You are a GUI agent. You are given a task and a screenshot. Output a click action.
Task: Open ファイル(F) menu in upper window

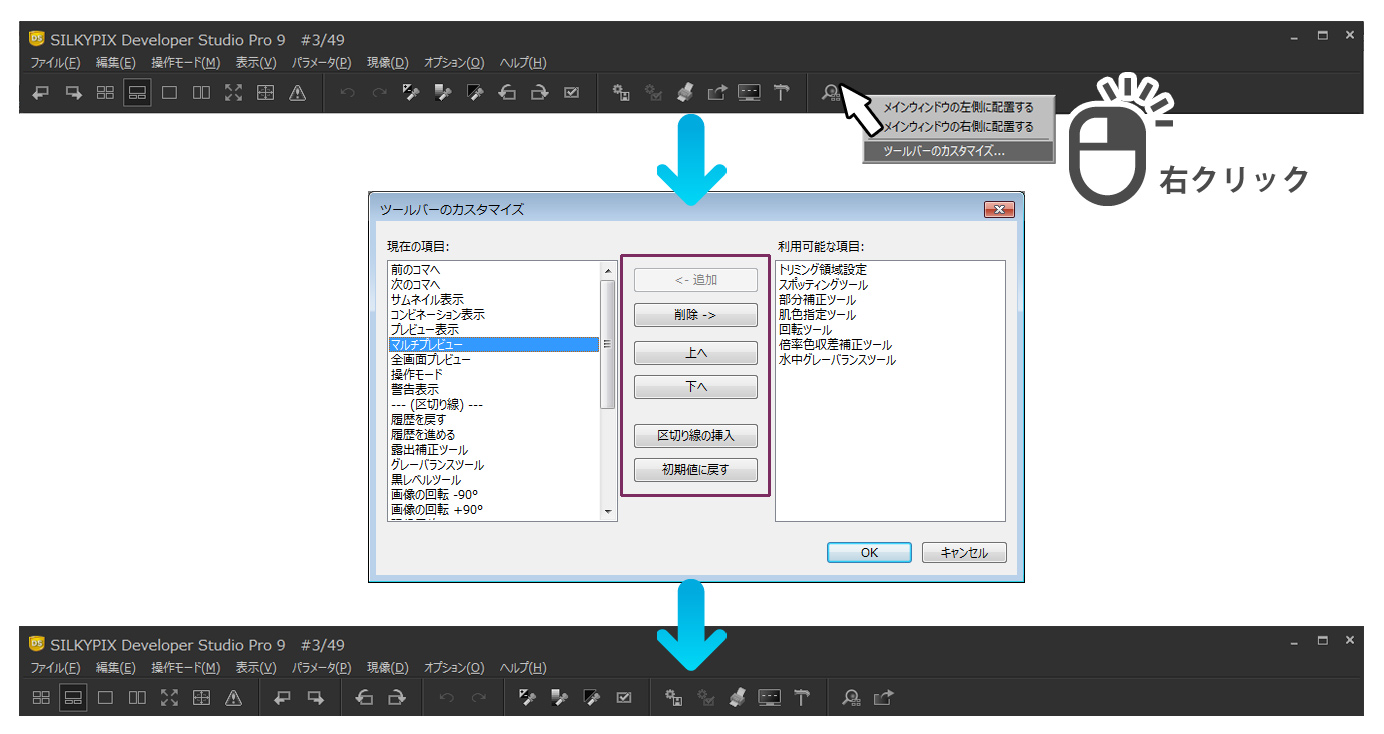click(x=55, y=63)
